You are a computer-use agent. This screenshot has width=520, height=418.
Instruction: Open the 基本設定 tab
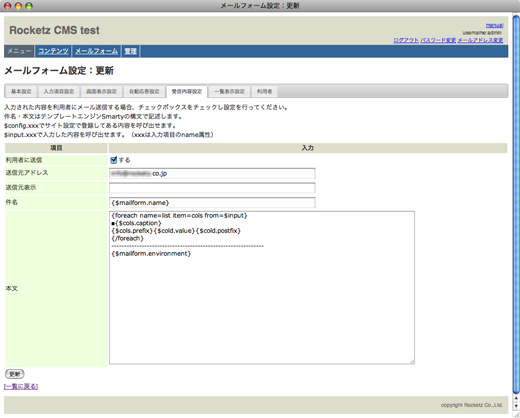click(21, 91)
